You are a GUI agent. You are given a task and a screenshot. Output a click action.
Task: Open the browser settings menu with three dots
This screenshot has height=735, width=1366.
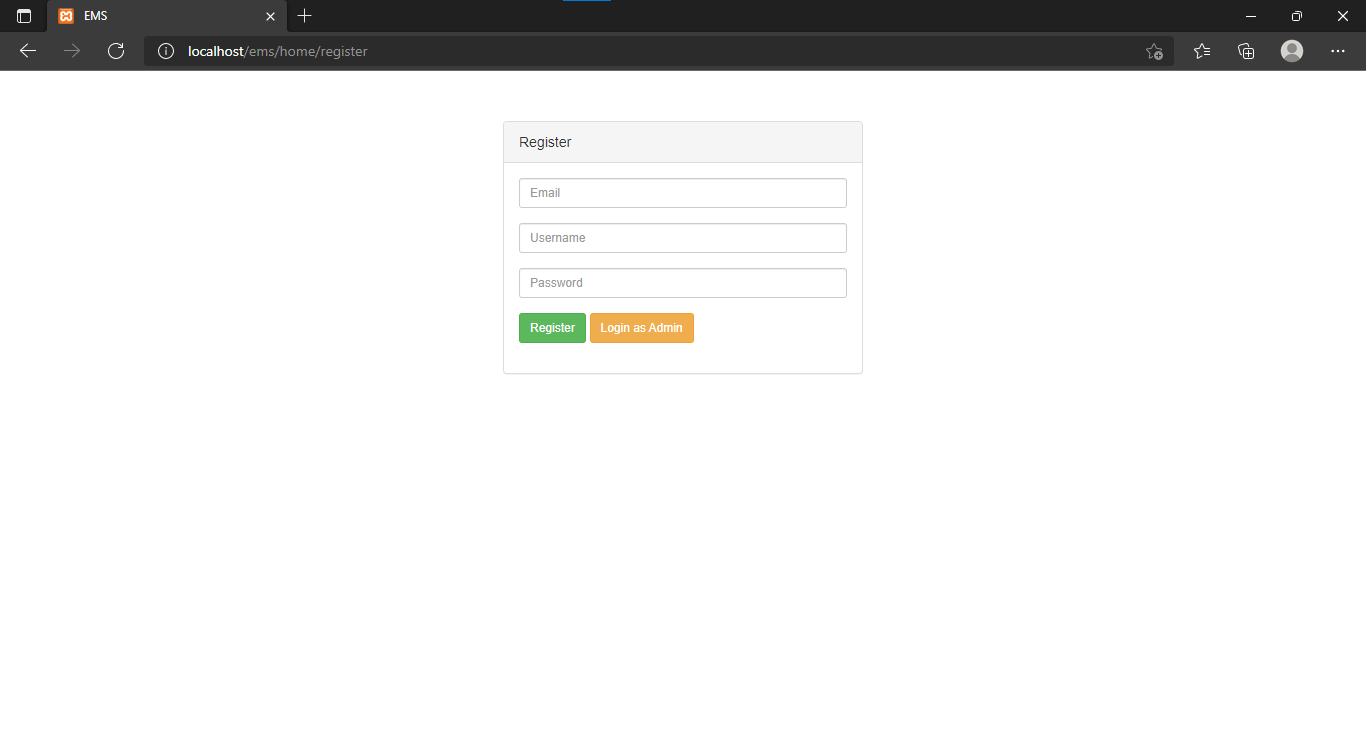(1338, 51)
